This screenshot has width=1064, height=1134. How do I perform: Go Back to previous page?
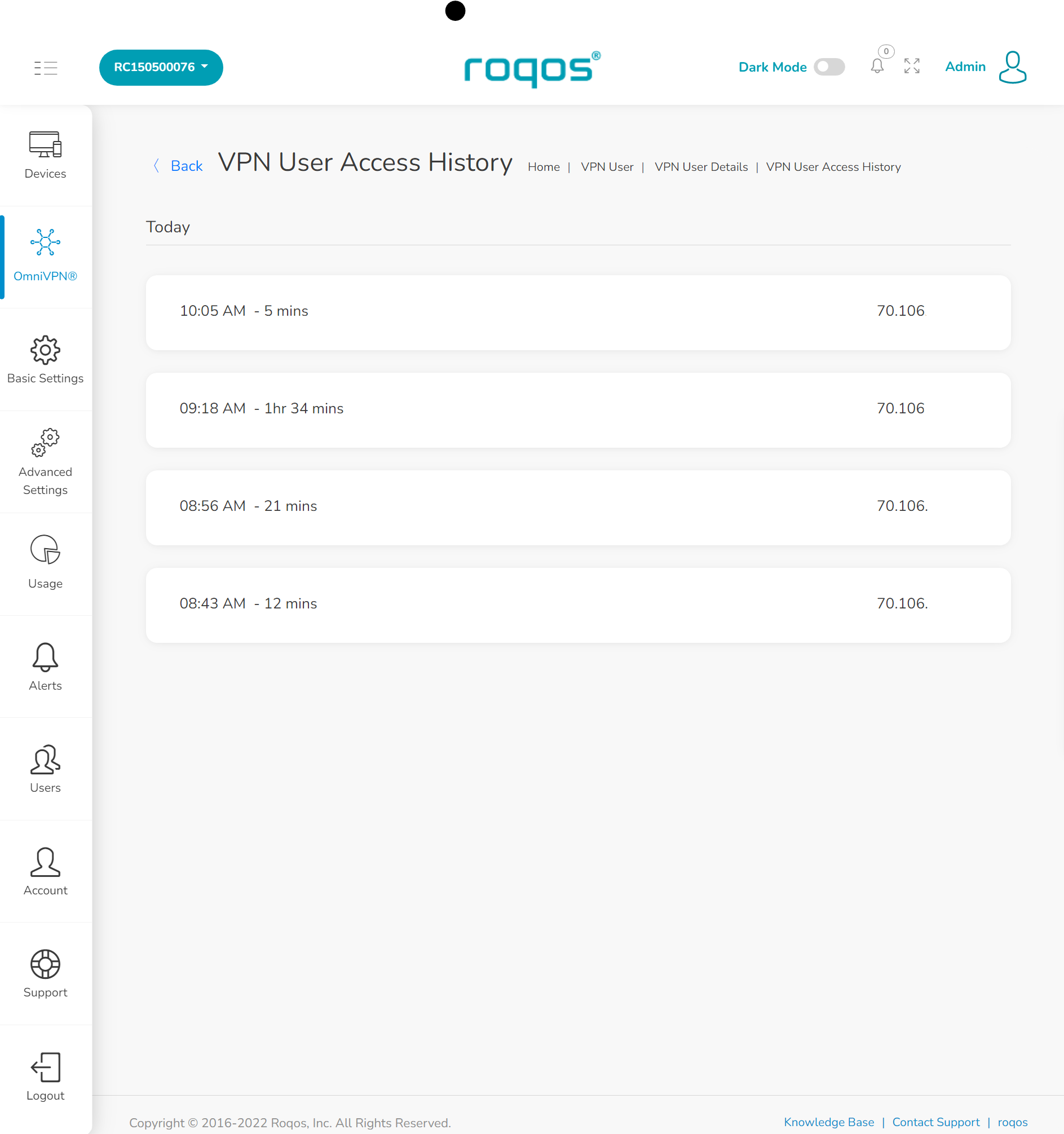[x=187, y=166]
